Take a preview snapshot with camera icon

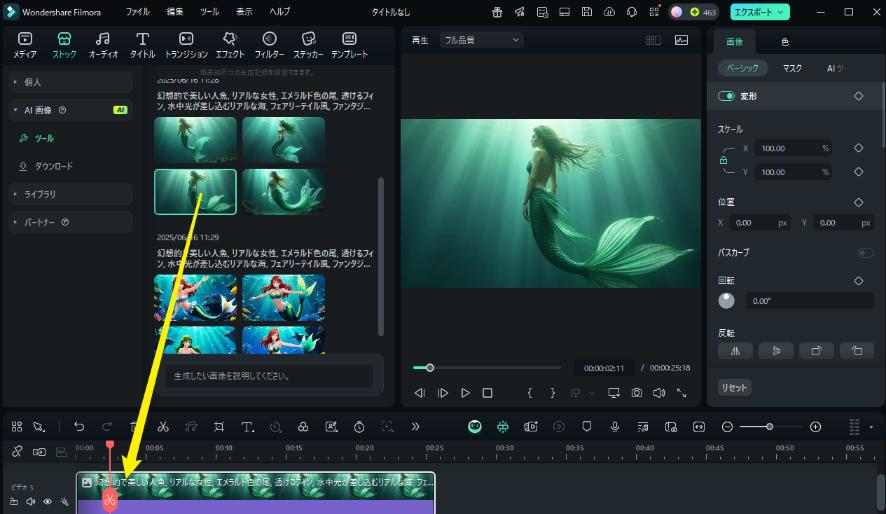[x=637, y=393]
